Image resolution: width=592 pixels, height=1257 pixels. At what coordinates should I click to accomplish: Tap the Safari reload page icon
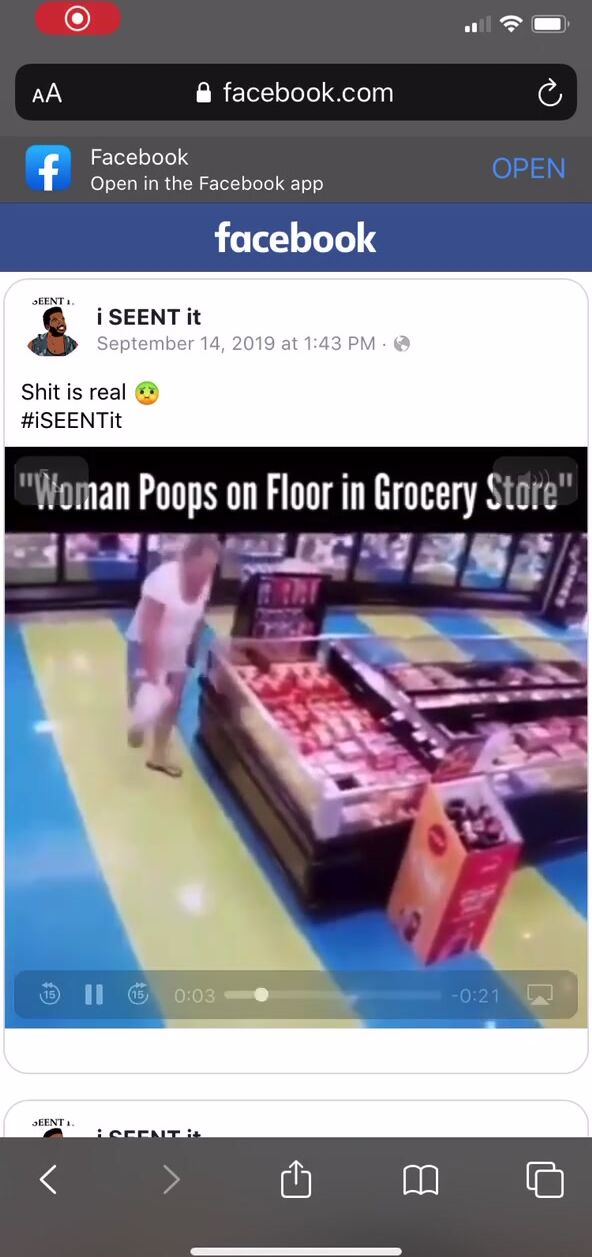pyautogui.click(x=549, y=94)
